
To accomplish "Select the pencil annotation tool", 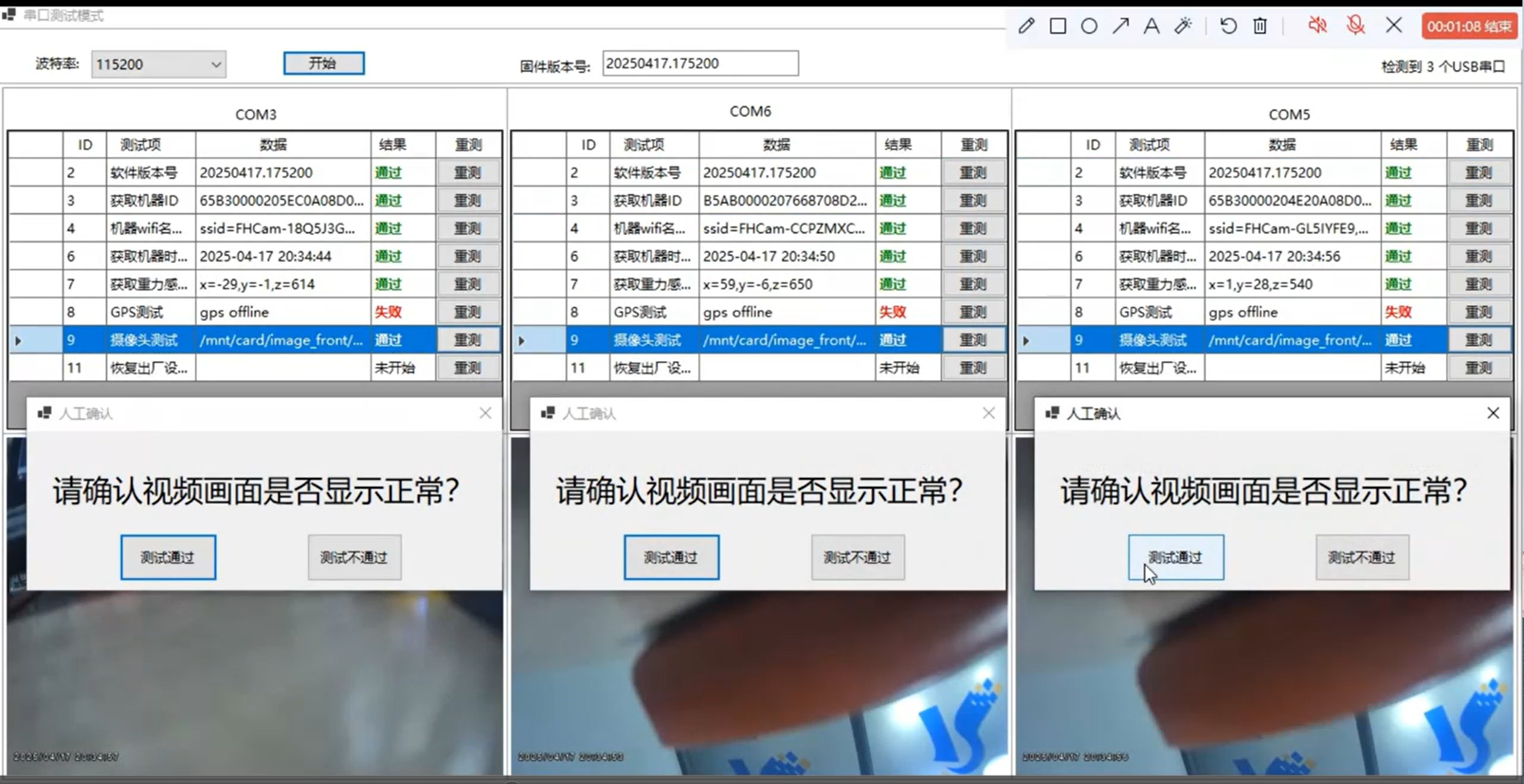I will point(1026,26).
